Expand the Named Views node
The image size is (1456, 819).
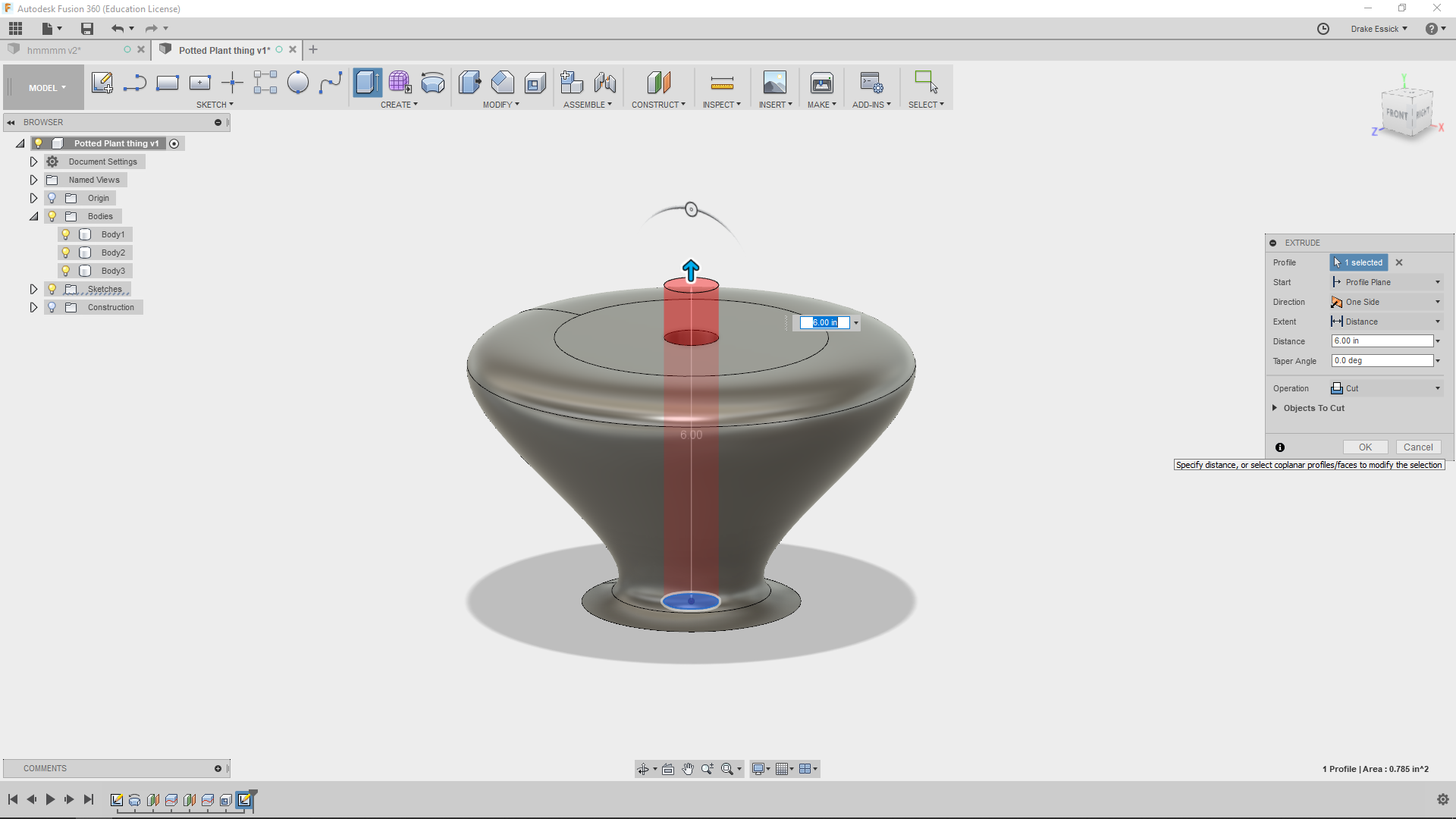point(33,180)
